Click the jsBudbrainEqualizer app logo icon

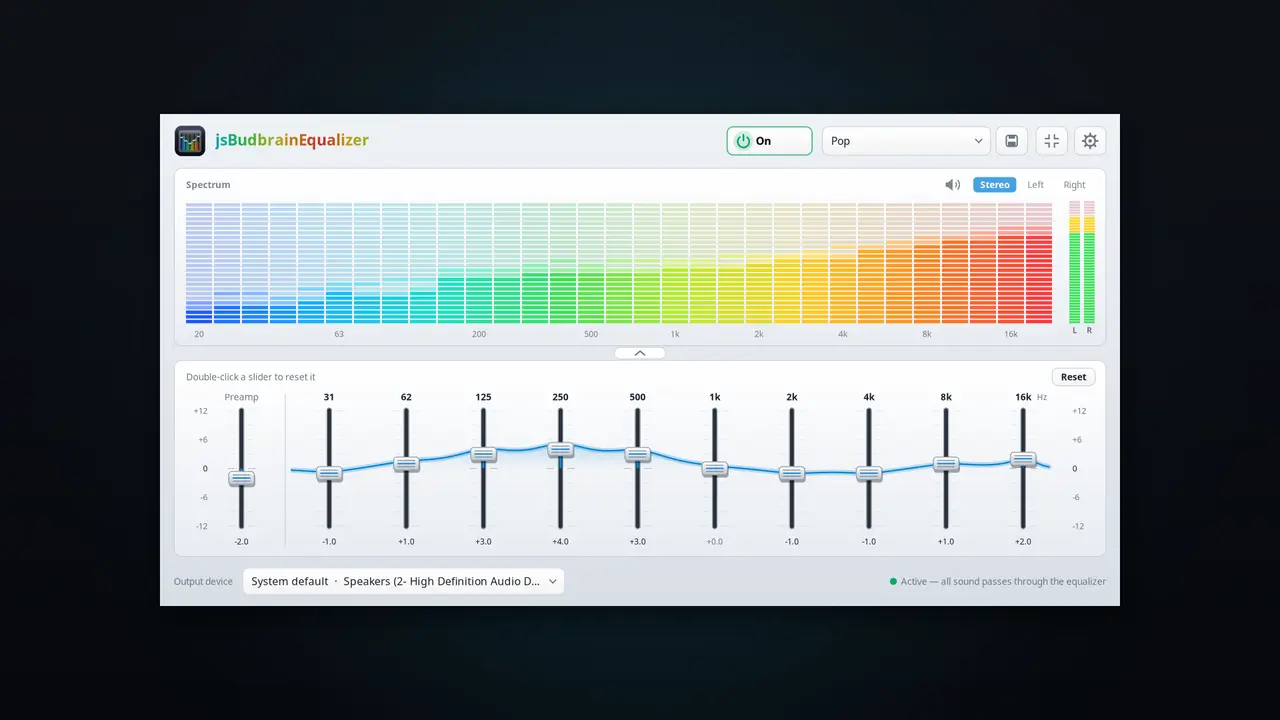point(190,141)
